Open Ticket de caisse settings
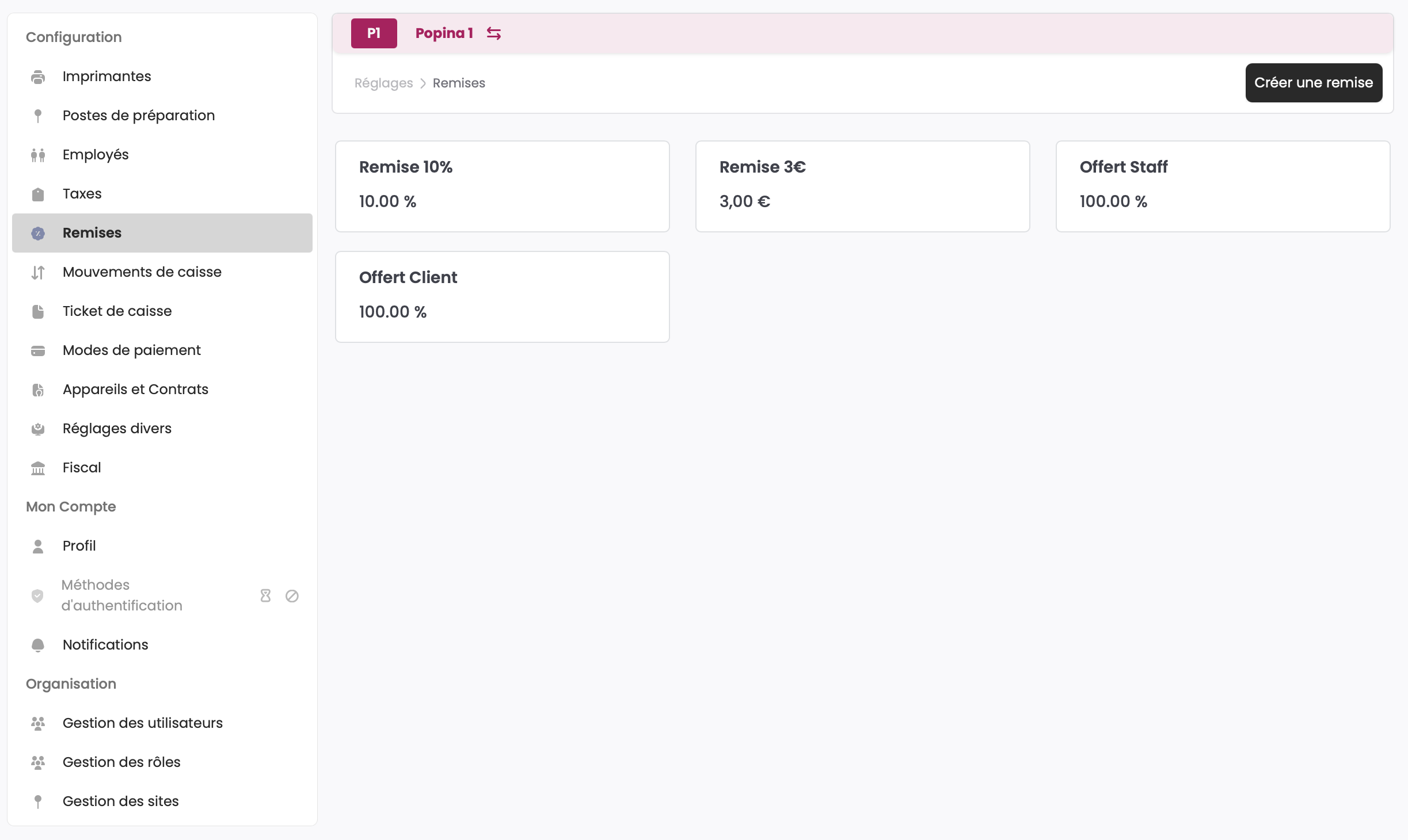This screenshot has height=840, width=1408. pyautogui.click(x=117, y=311)
